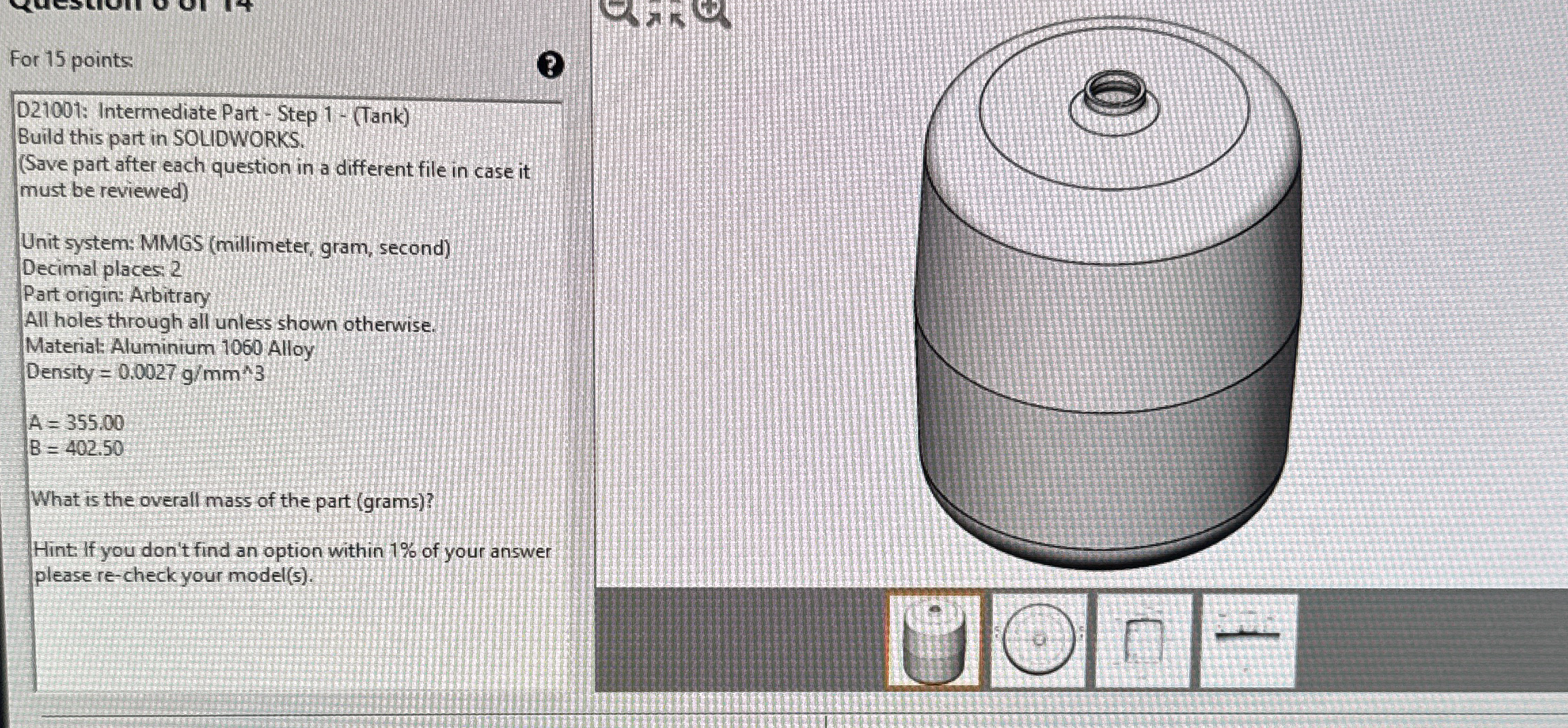Image resolution: width=1568 pixels, height=728 pixels.
Task: Click the 'What is the overall mass' question
Action: (x=233, y=500)
